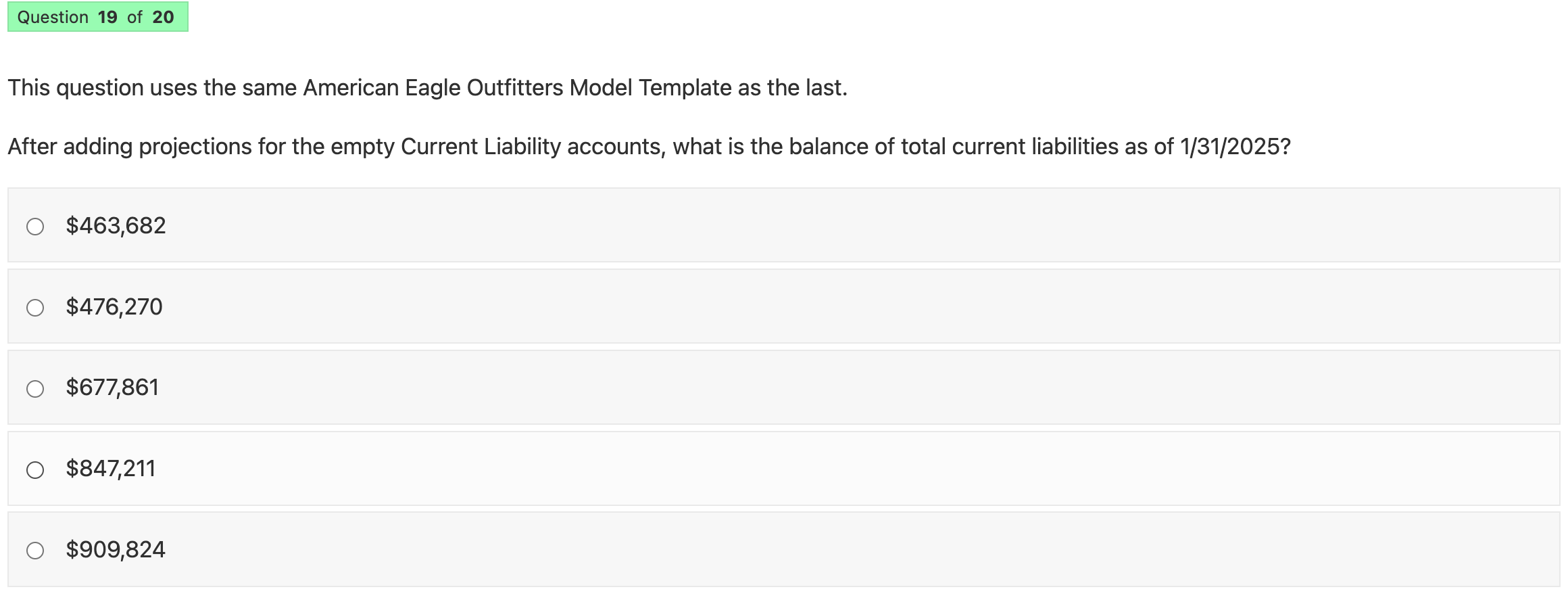
Task: Select the $476,270 radio button
Action: (x=36, y=308)
